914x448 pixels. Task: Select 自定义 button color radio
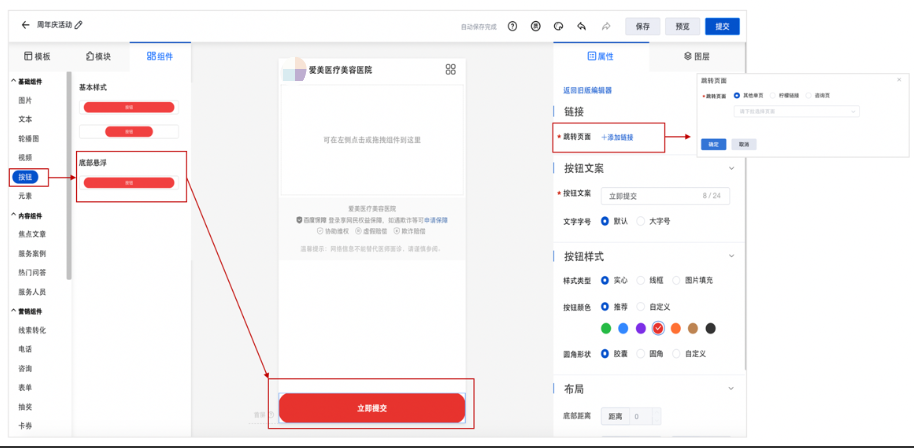point(641,306)
